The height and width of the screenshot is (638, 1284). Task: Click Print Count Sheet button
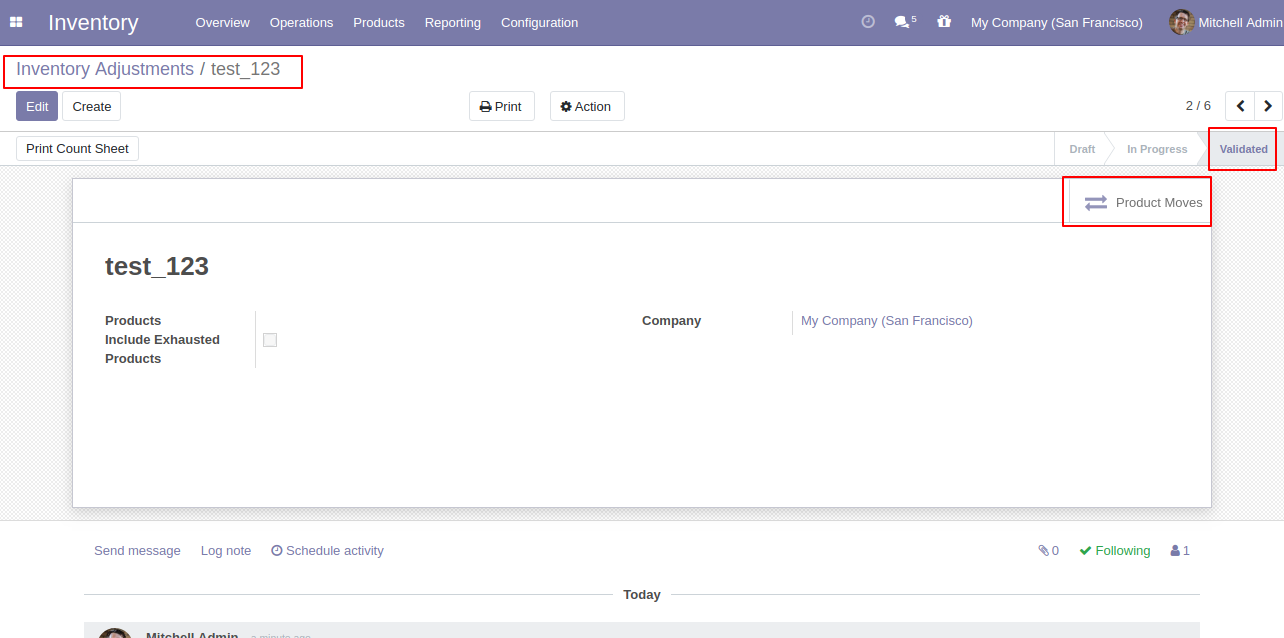(77, 149)
